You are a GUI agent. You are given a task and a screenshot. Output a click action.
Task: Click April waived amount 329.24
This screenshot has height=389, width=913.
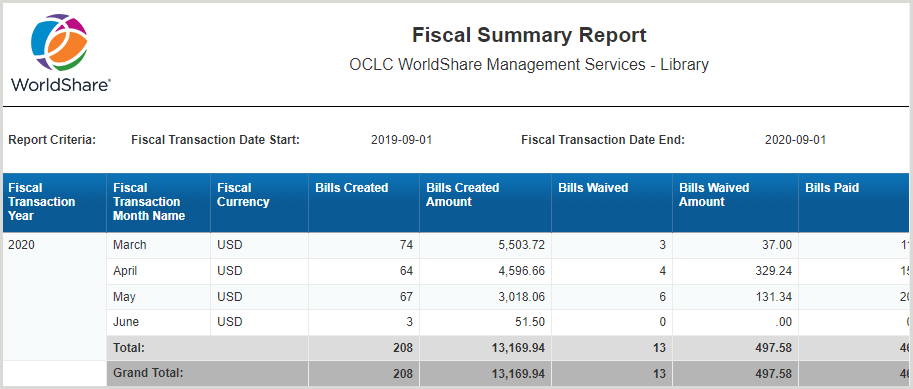point(773,271)
